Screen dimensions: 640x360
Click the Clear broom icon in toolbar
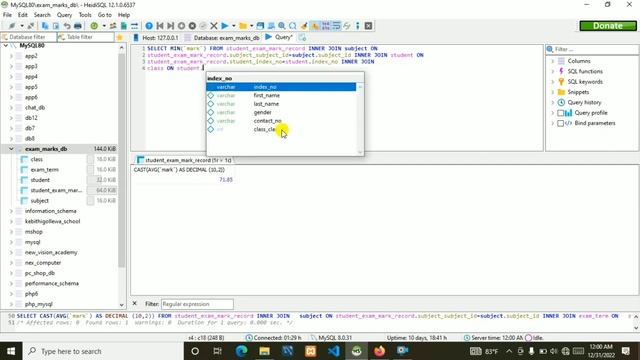click(x=304, y=26)
